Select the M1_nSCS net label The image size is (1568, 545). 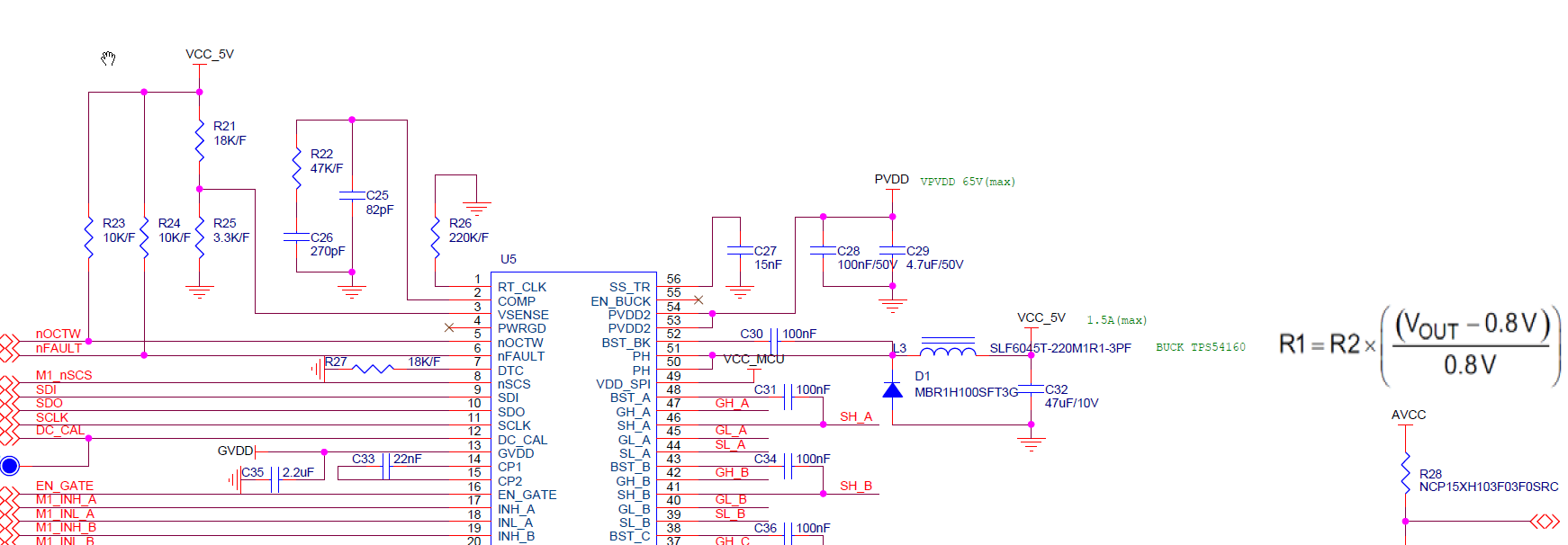pos(64,375)
